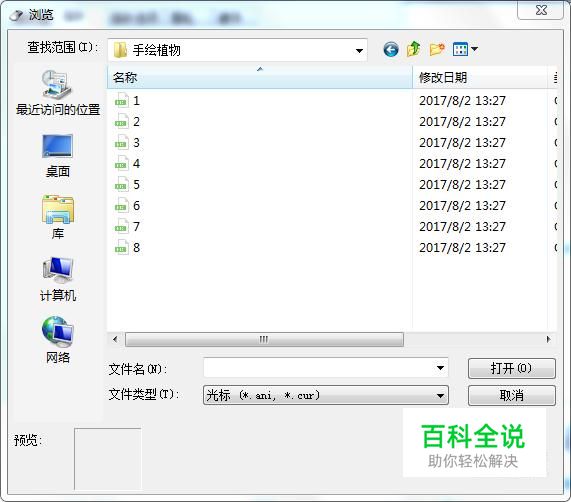Click the 取消 button

click(x=512, y=395)
